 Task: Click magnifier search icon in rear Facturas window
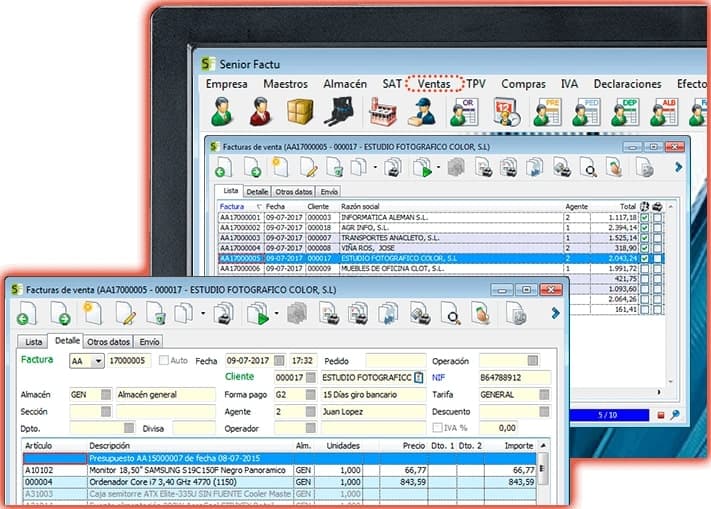point(589,168)
